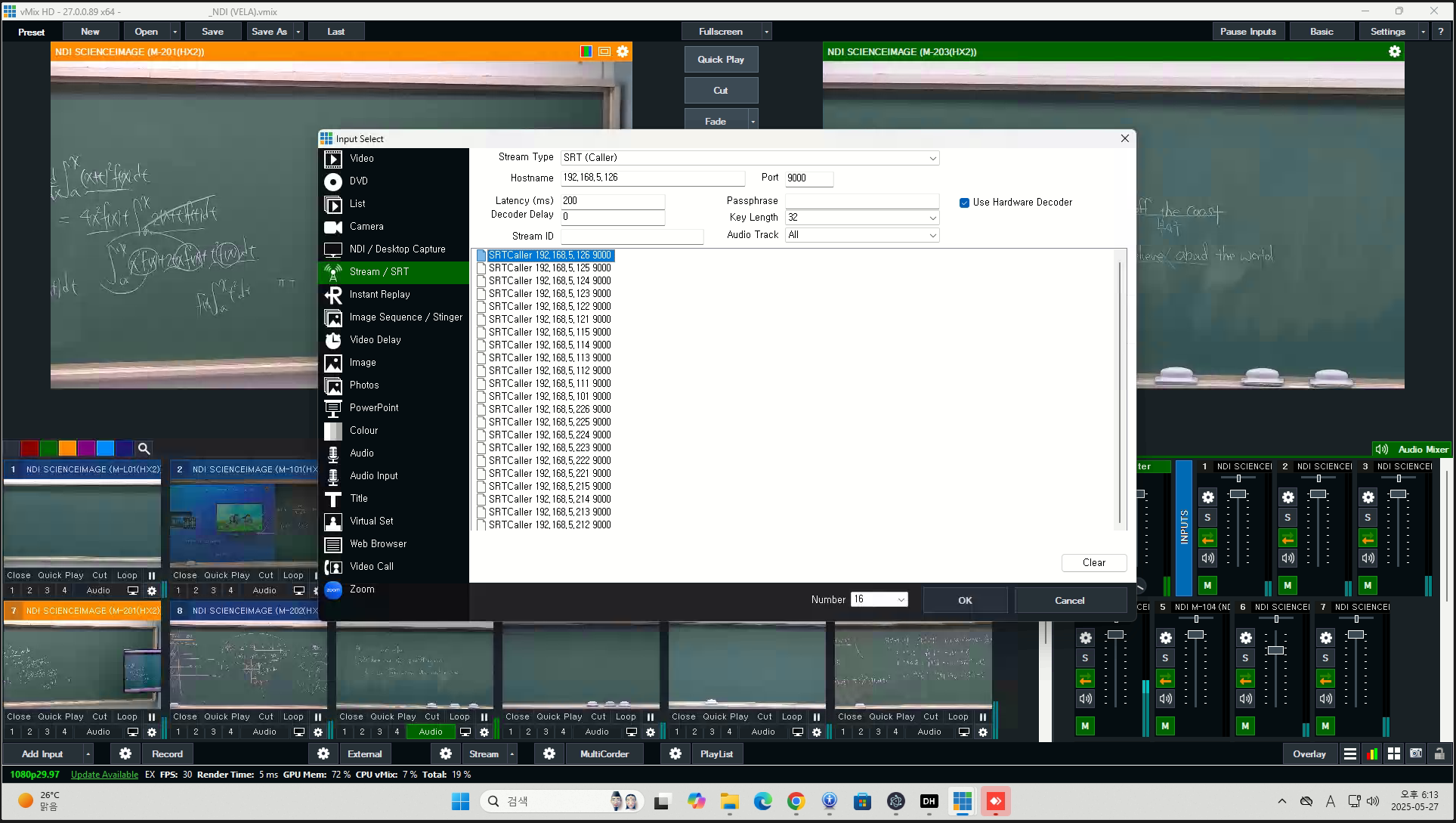Expand the Fade transition dropdown arrow

(x=753, y=121)
